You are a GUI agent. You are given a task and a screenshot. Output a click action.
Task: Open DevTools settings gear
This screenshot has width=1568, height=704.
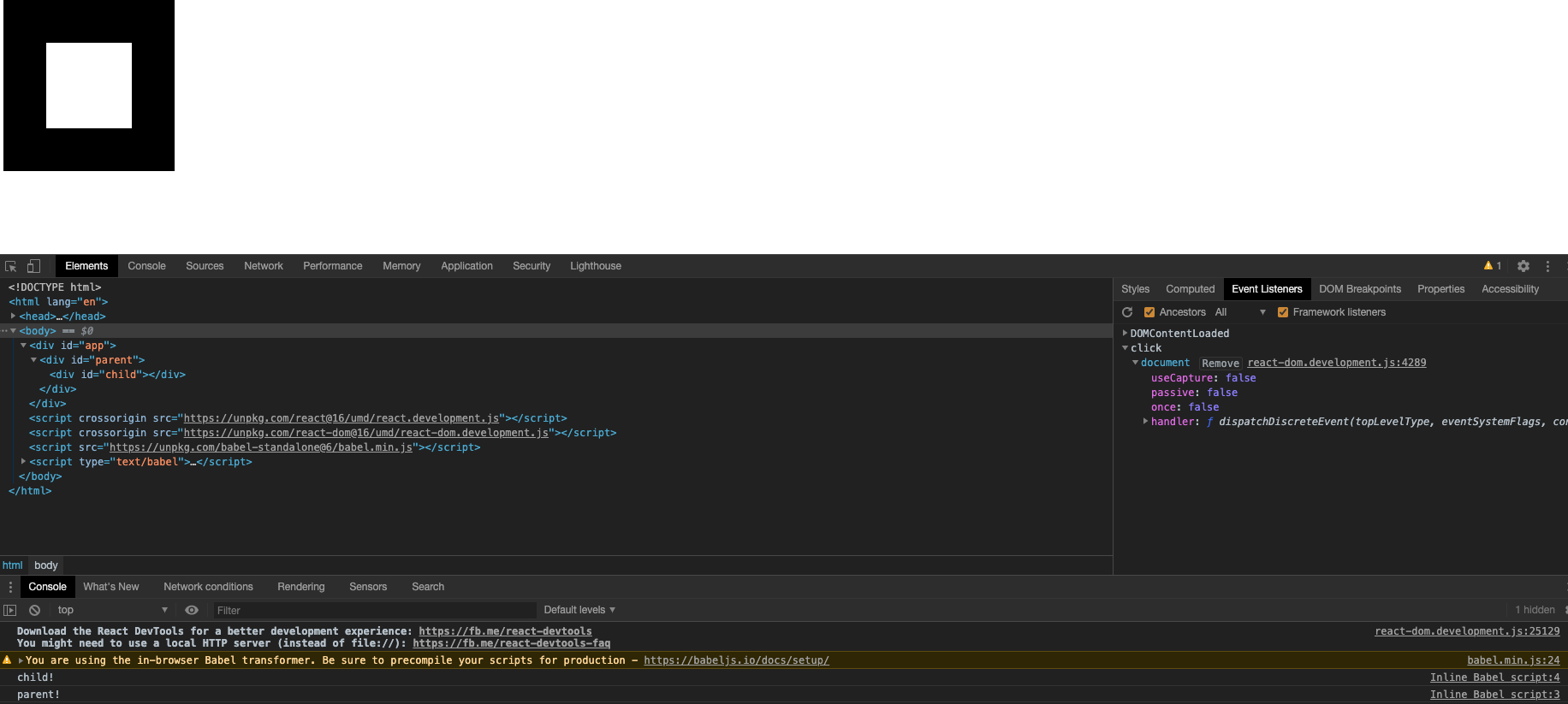tap(1523, 266)
